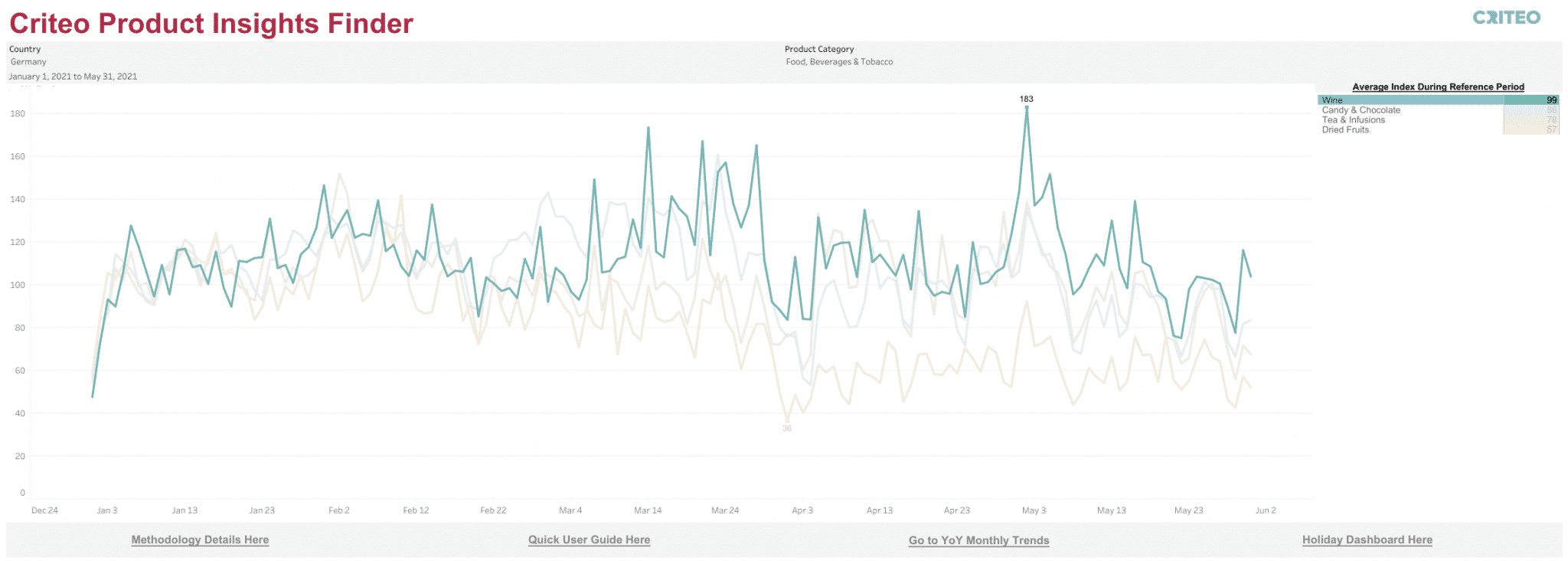
Task: Click the Criteo logo
Action: tap(1506, 18)
